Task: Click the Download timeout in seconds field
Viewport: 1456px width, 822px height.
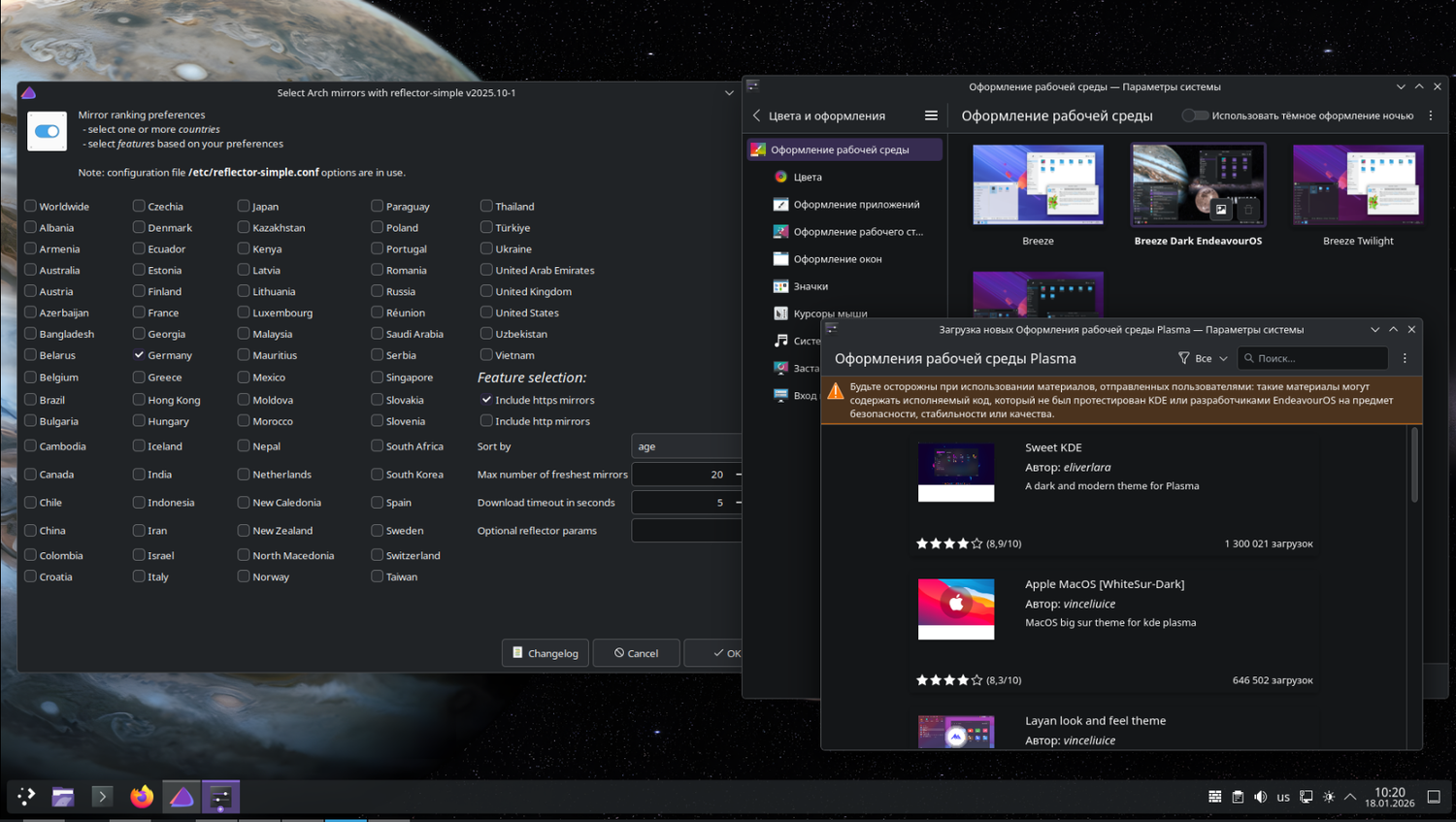Action: point(686,503)
